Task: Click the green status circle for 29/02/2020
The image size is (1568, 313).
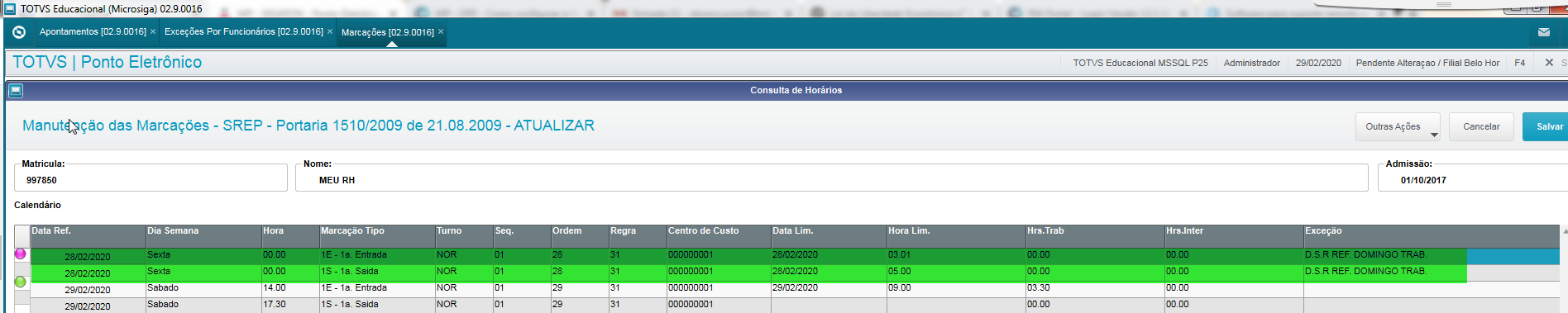Action: click(x=21, y=282)
